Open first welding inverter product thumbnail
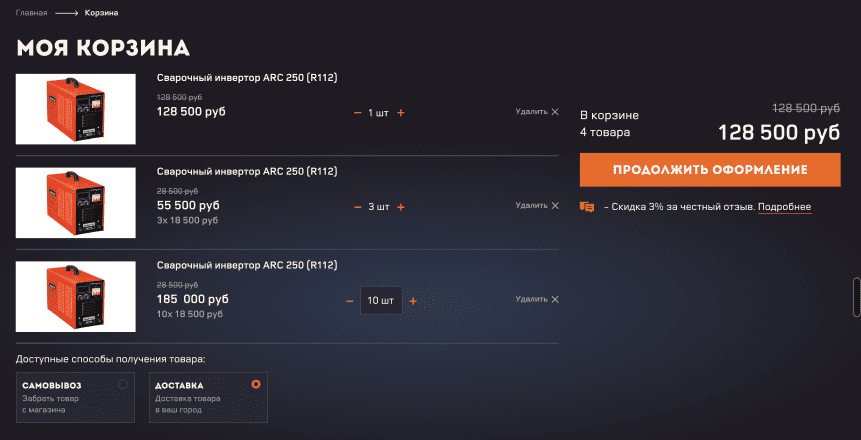Image resolution: width=861 pixels, height=440 pixels. pos(76,110)
